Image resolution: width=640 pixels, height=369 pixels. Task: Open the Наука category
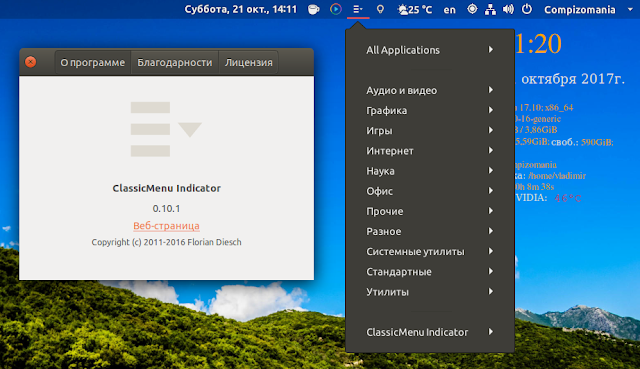point(430,171)
